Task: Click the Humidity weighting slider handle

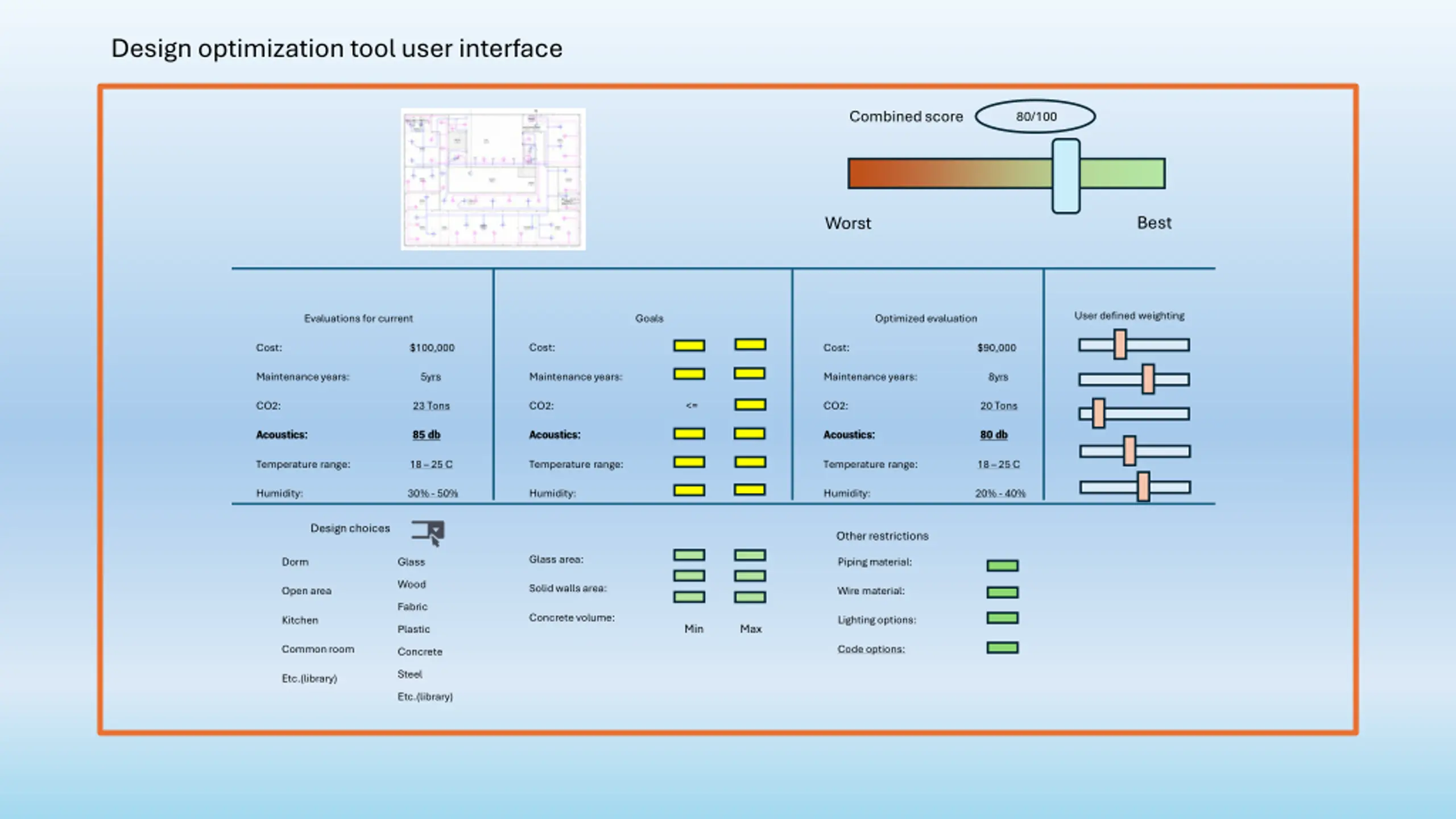Action: 1143,487
